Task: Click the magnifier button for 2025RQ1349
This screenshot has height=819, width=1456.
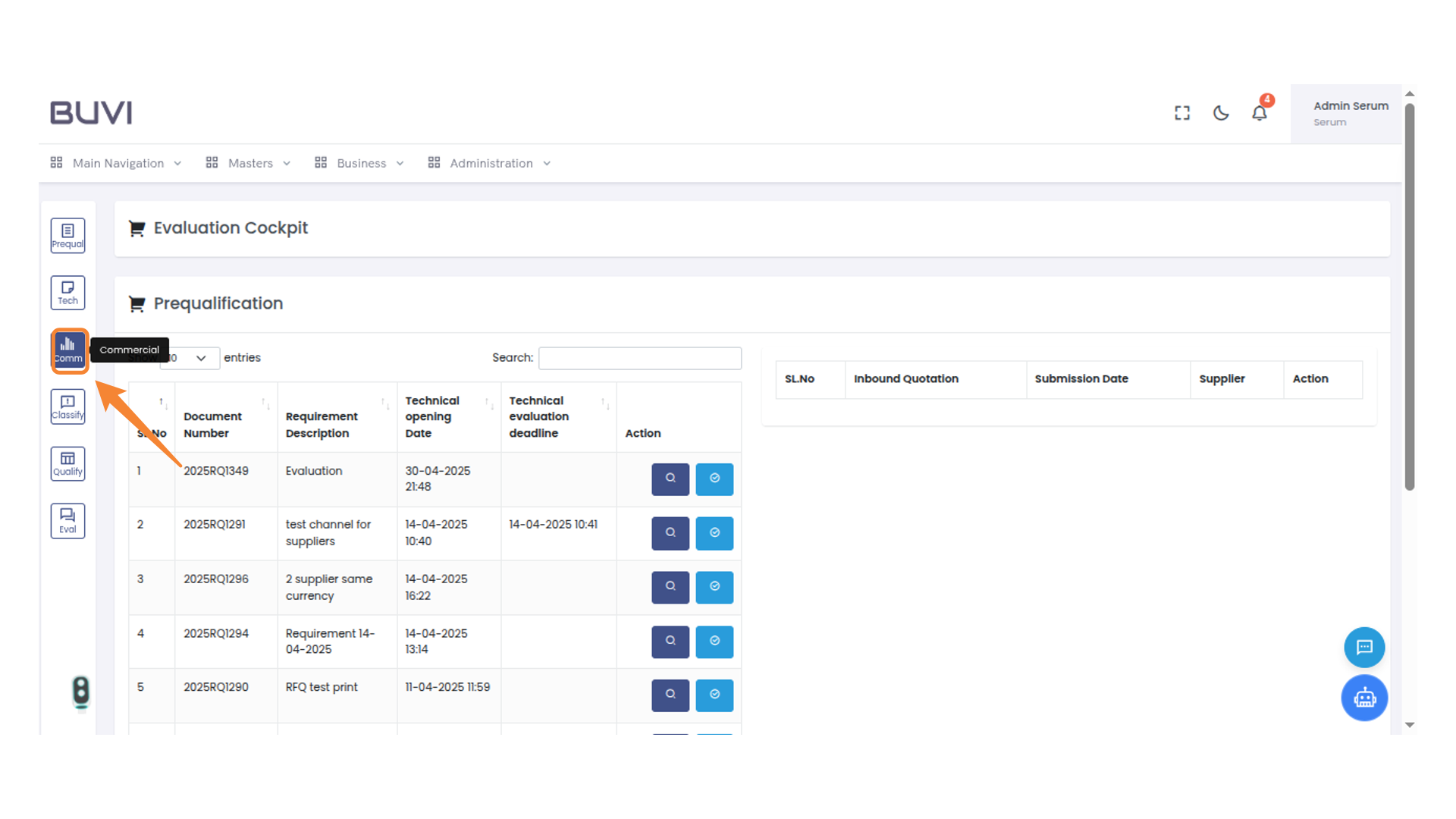Action: click(x=670, y=479)
